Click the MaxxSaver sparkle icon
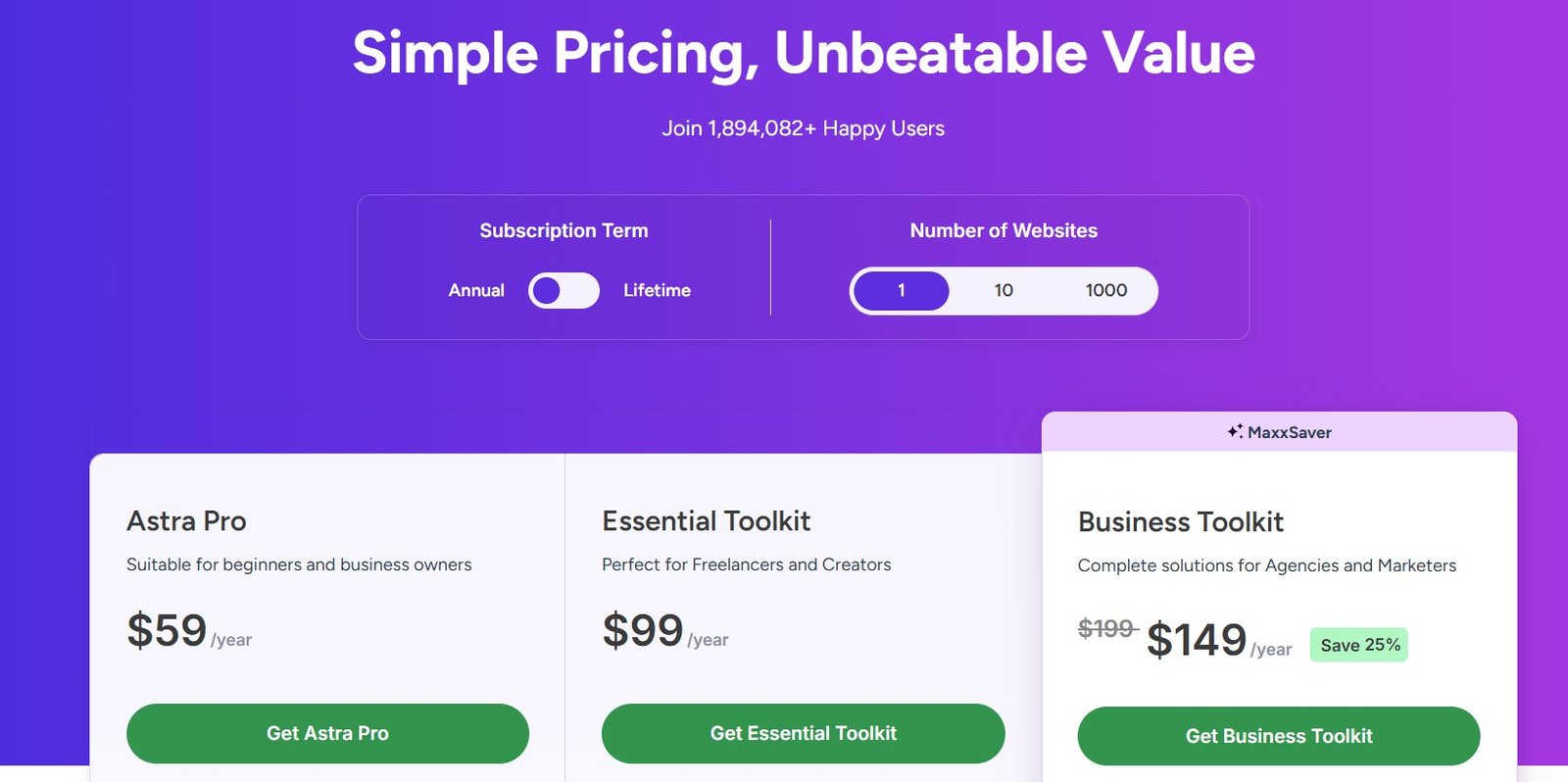 click(x=1235, y=431)
